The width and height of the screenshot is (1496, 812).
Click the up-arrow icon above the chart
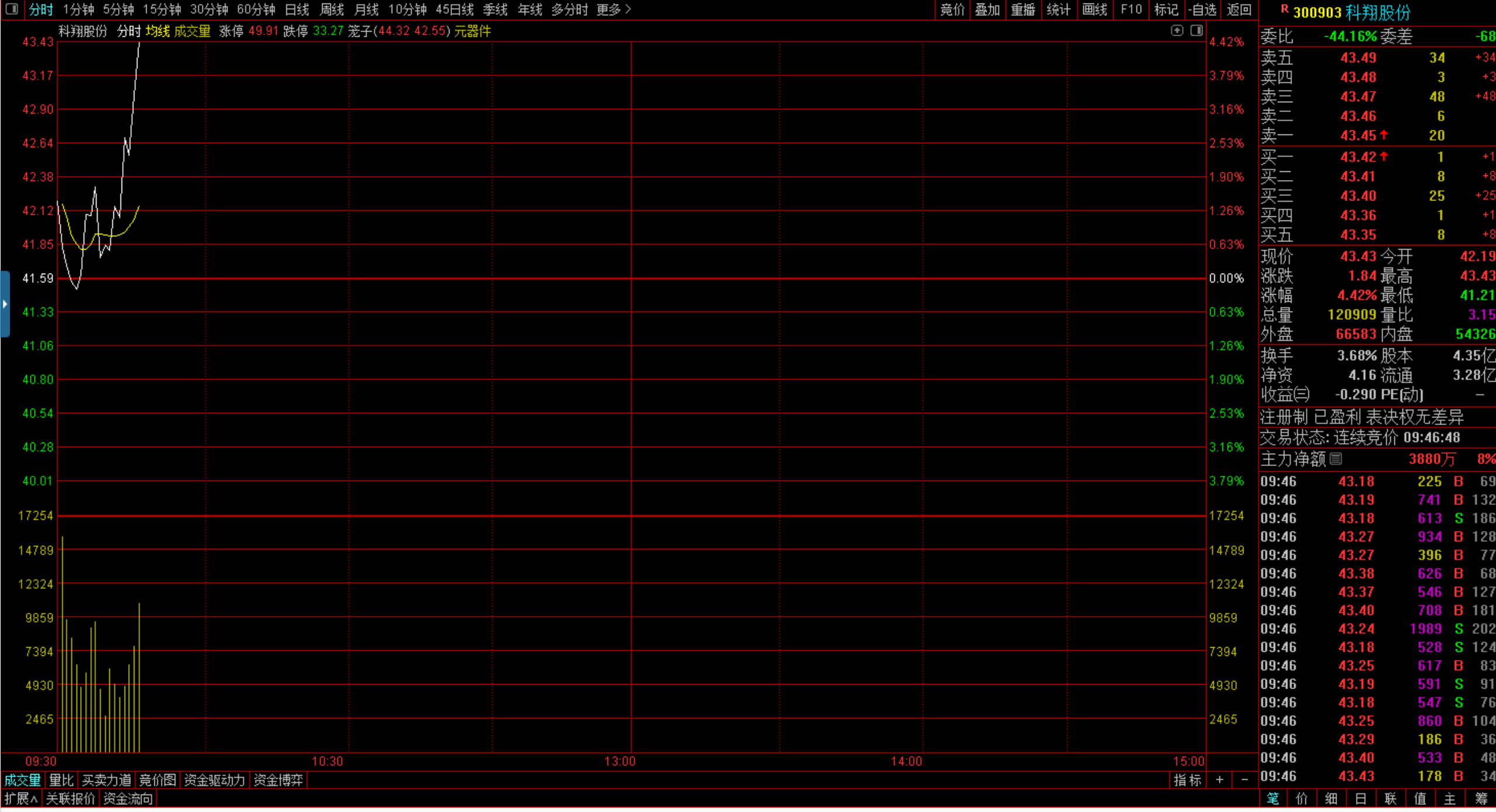pos(1177,30)
